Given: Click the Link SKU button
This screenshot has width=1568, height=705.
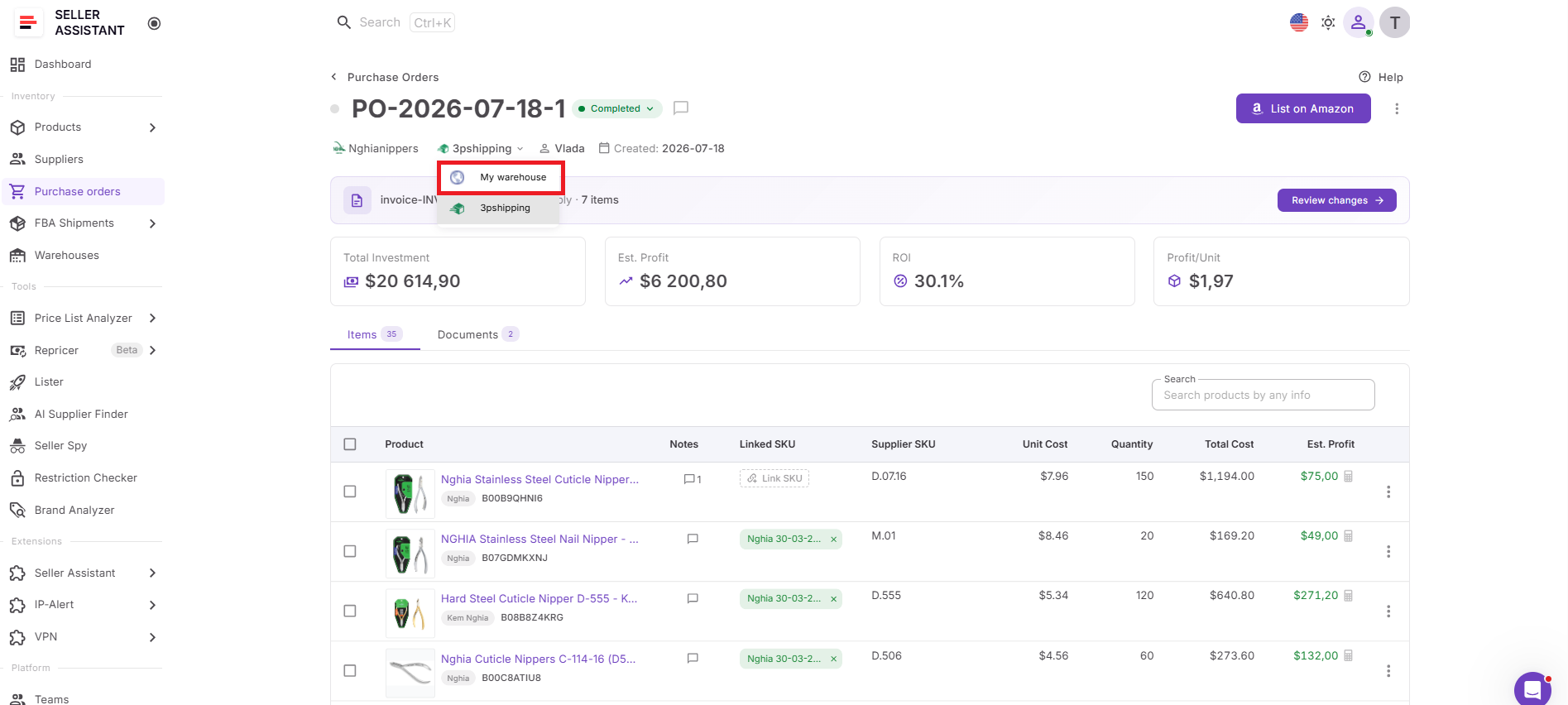Looking at the screenshot, I should [x=774, y=478].
